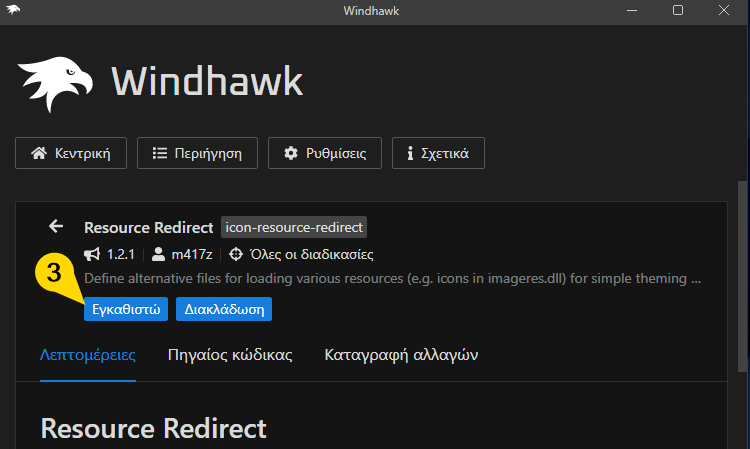Open the Σχετικά about page

(x=438, y=153)
